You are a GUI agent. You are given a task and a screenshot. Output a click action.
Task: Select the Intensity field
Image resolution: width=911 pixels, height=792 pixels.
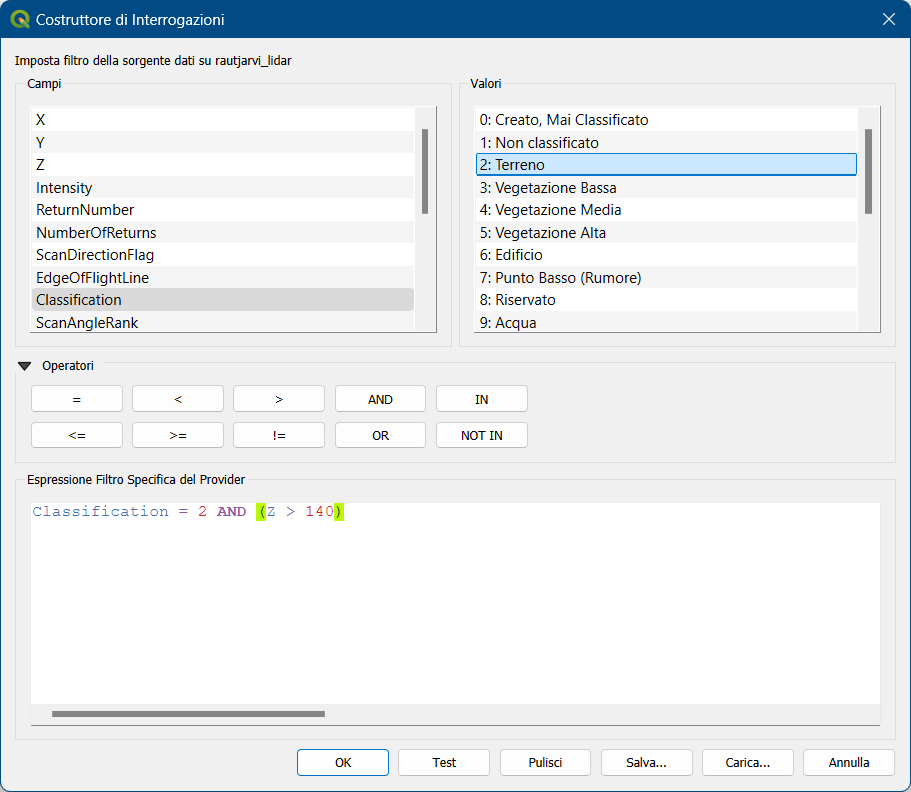click(223, 188)
